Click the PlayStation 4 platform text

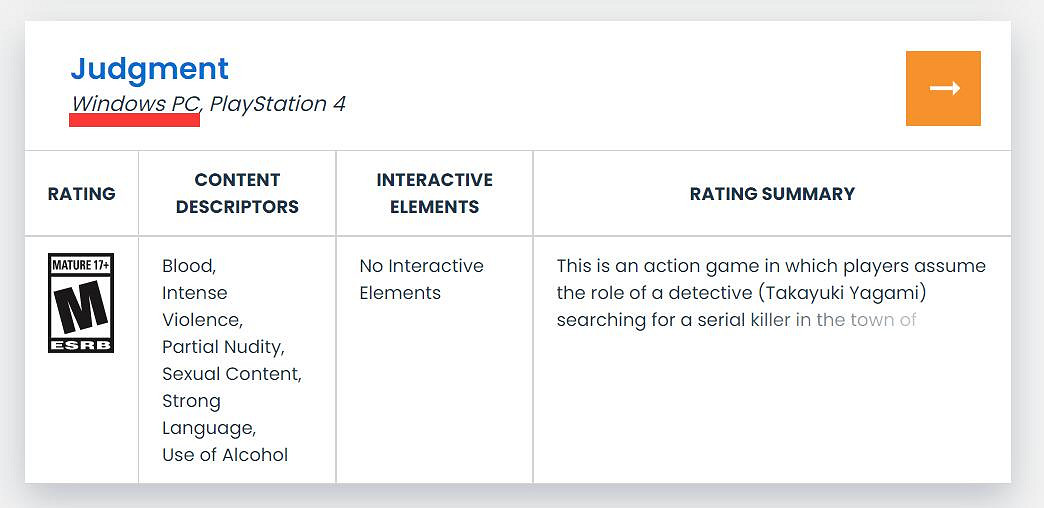[277, 104]
